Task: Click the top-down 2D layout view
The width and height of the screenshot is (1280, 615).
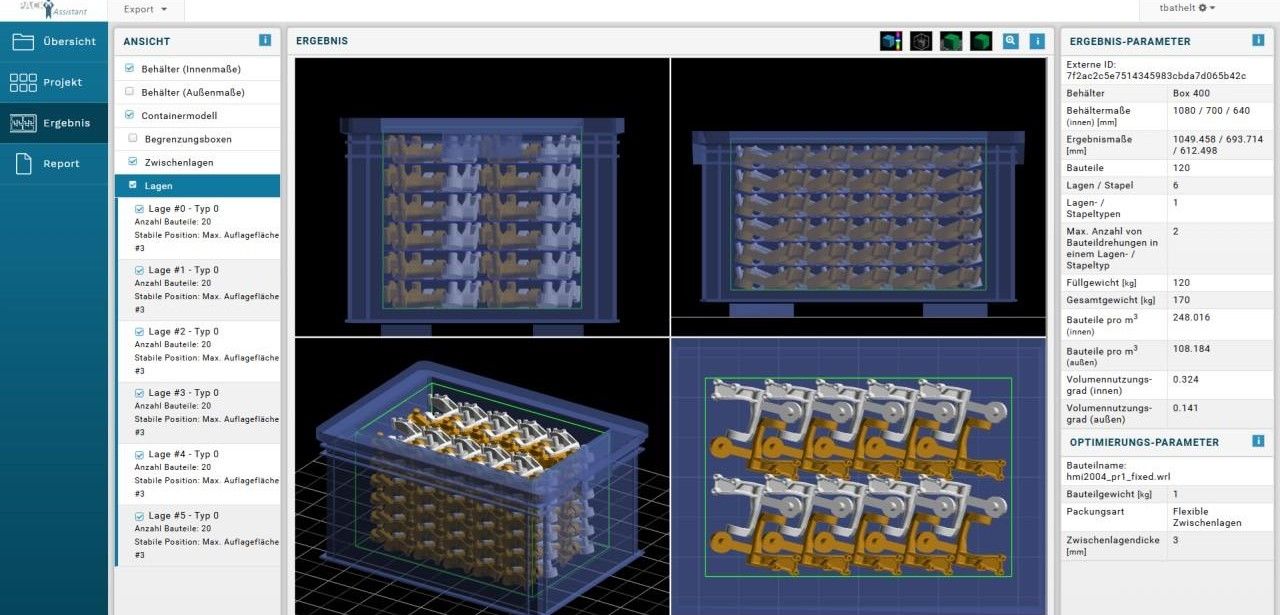Action: [858, 476]
